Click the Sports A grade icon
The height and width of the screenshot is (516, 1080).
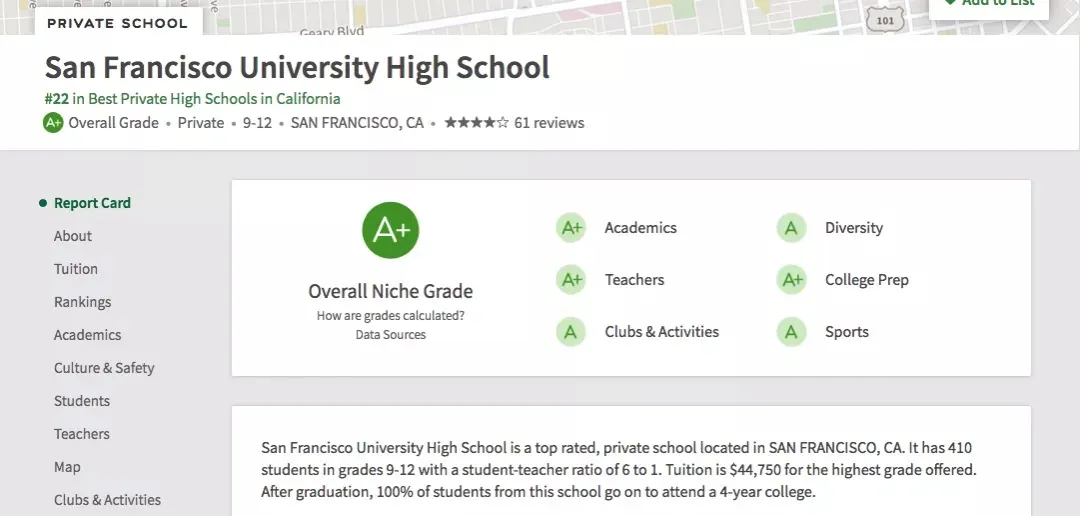click(x=791, y=332)
